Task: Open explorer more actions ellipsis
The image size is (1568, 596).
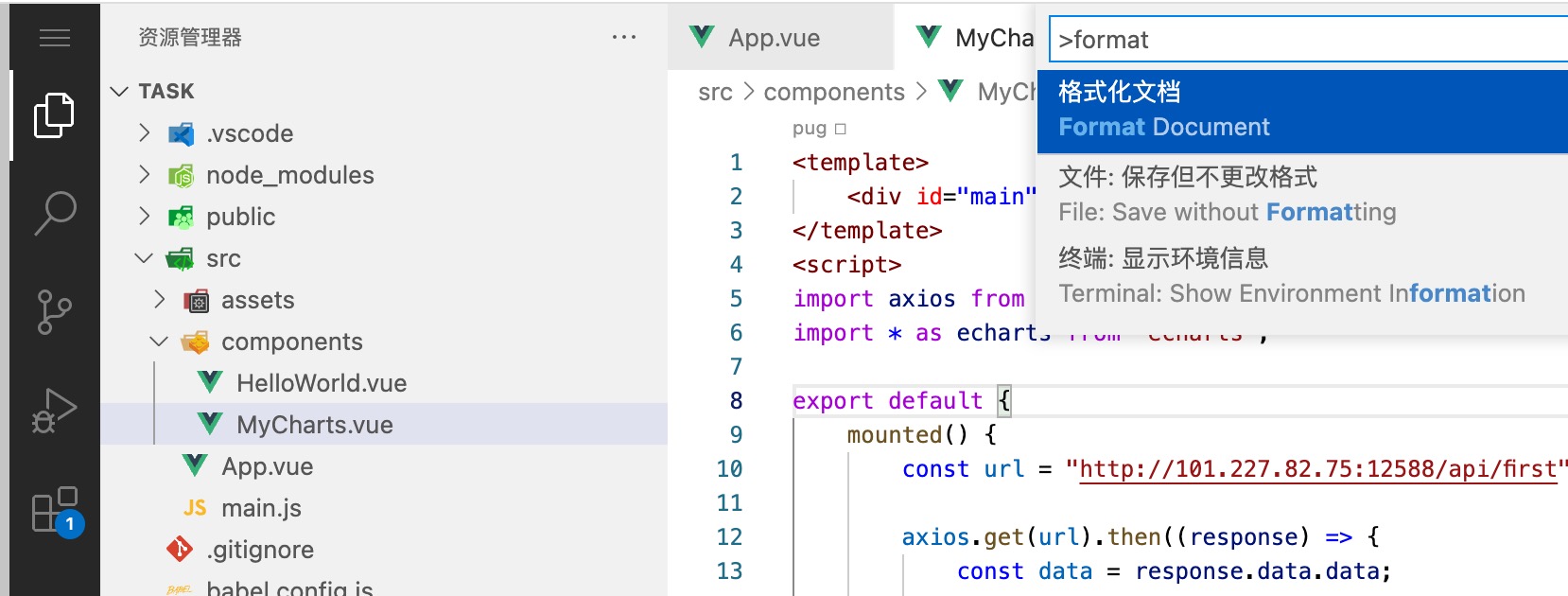Action: pyautogui.click(x=623, y=38)
